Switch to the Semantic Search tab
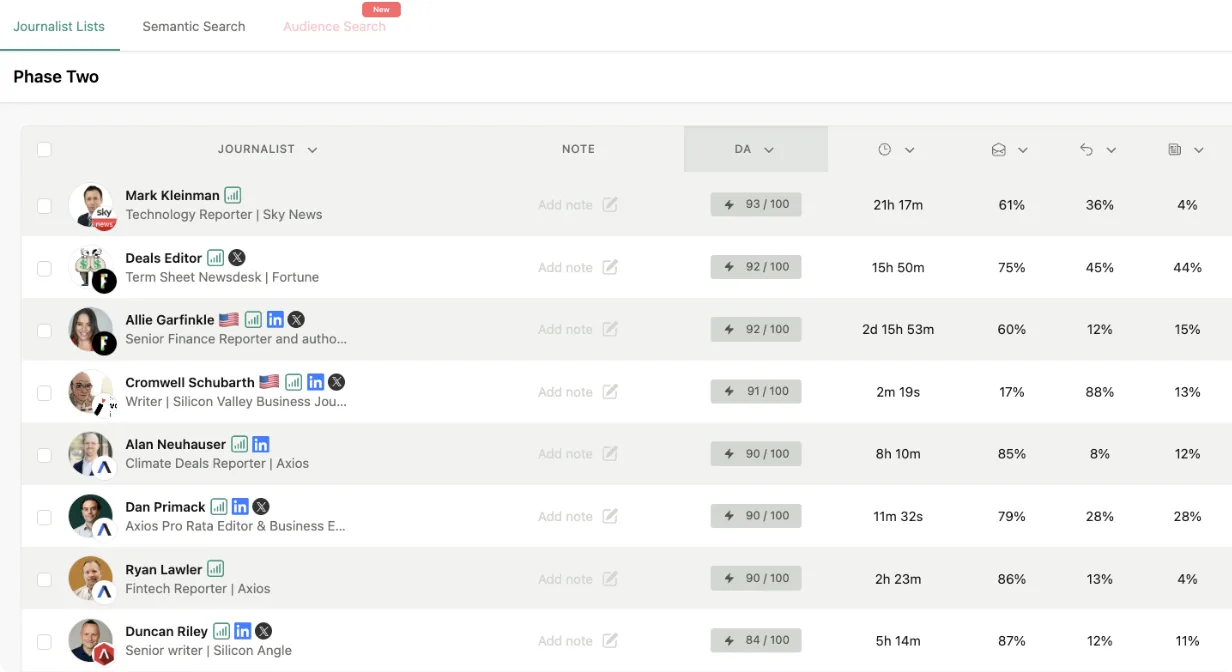The width and height of the screenshot is (1232, 672). click(x=194, y=26)
